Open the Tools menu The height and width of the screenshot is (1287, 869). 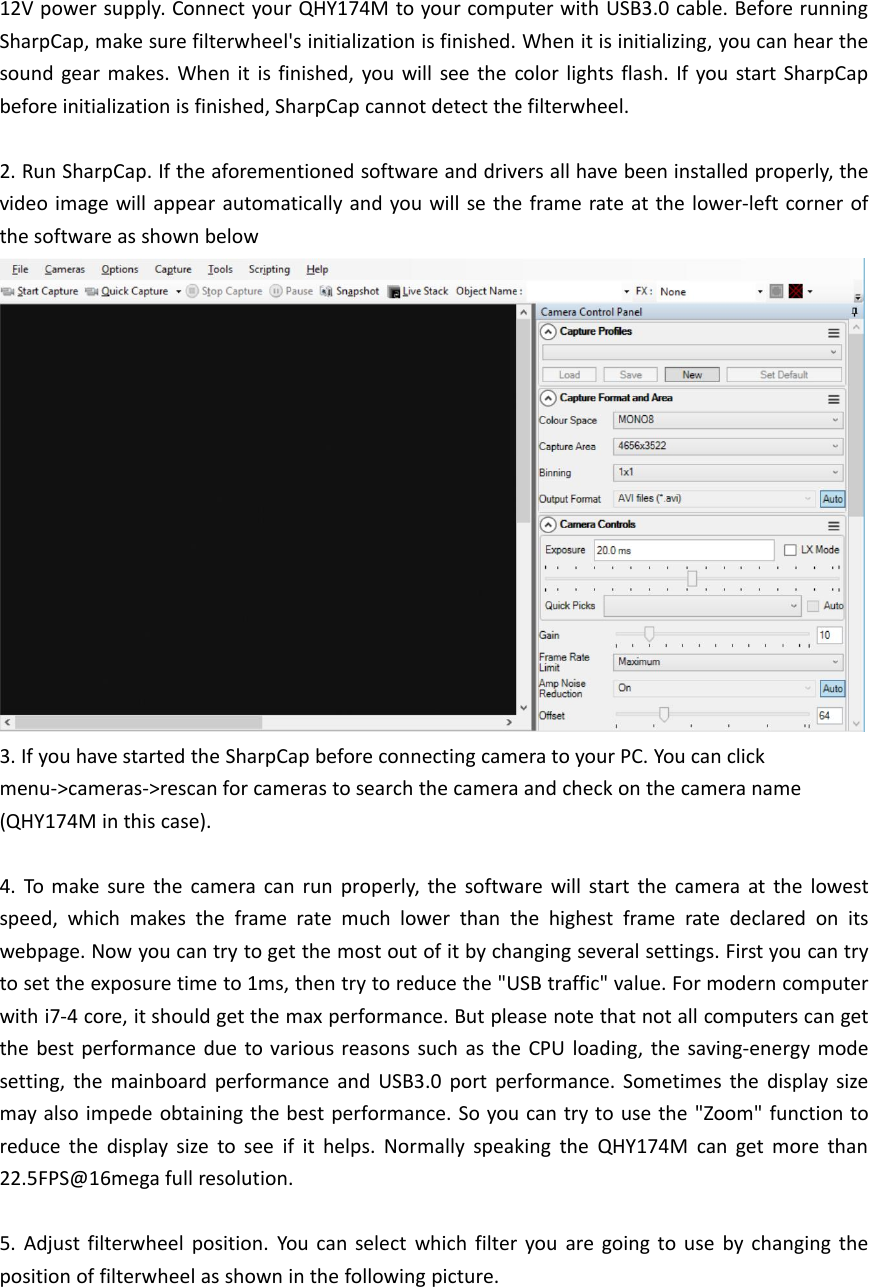(x=220, y=269)
